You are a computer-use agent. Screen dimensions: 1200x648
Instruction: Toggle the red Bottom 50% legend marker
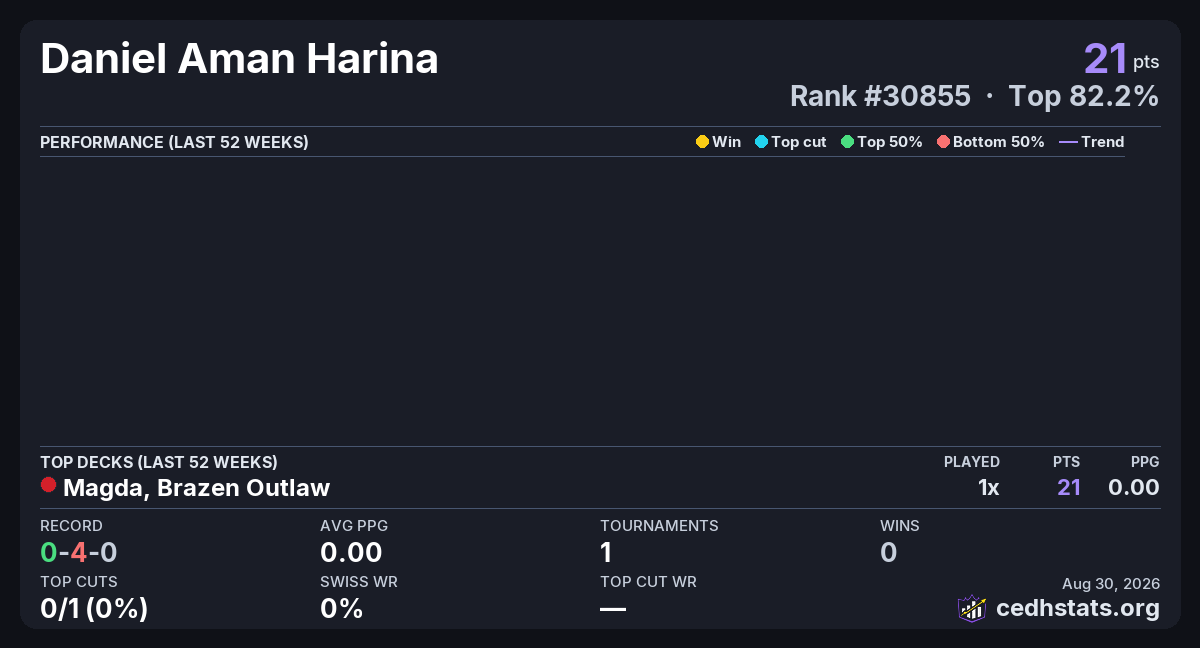(943, 142)
